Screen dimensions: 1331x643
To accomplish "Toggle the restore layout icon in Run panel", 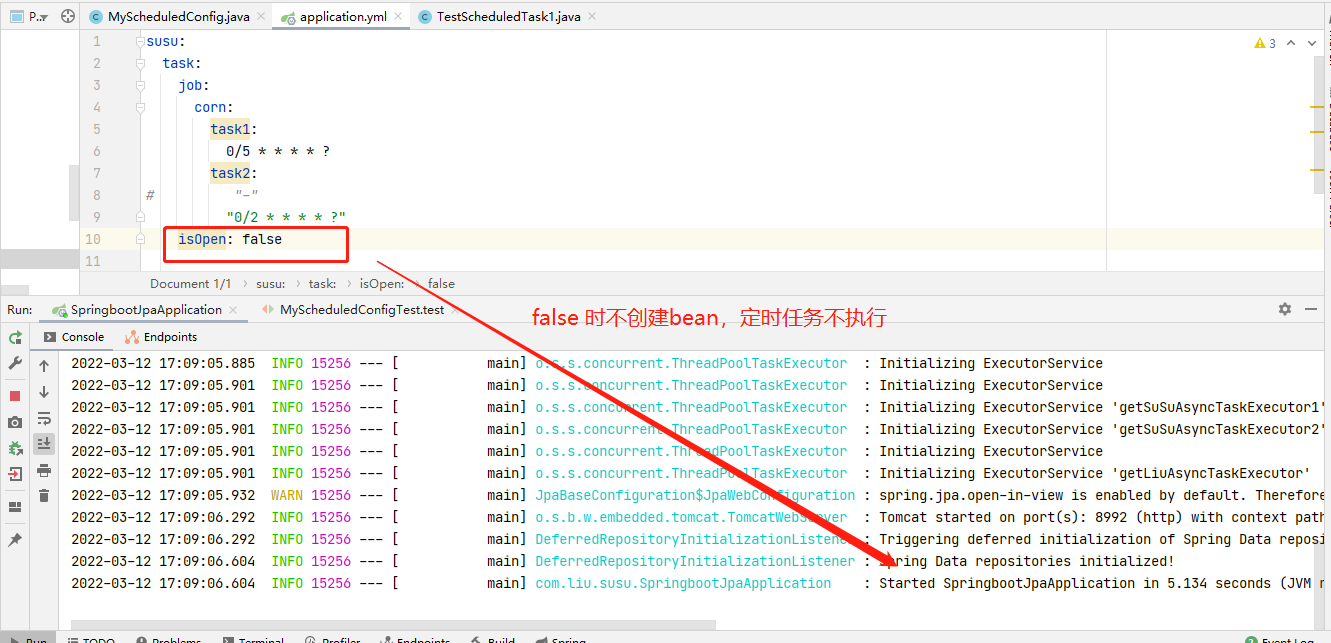I will 14,505.
